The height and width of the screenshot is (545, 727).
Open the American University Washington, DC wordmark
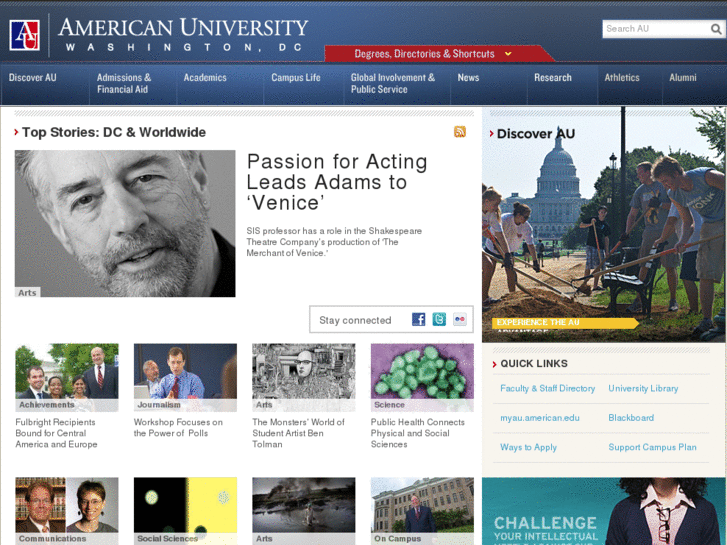tap(183, 35)
